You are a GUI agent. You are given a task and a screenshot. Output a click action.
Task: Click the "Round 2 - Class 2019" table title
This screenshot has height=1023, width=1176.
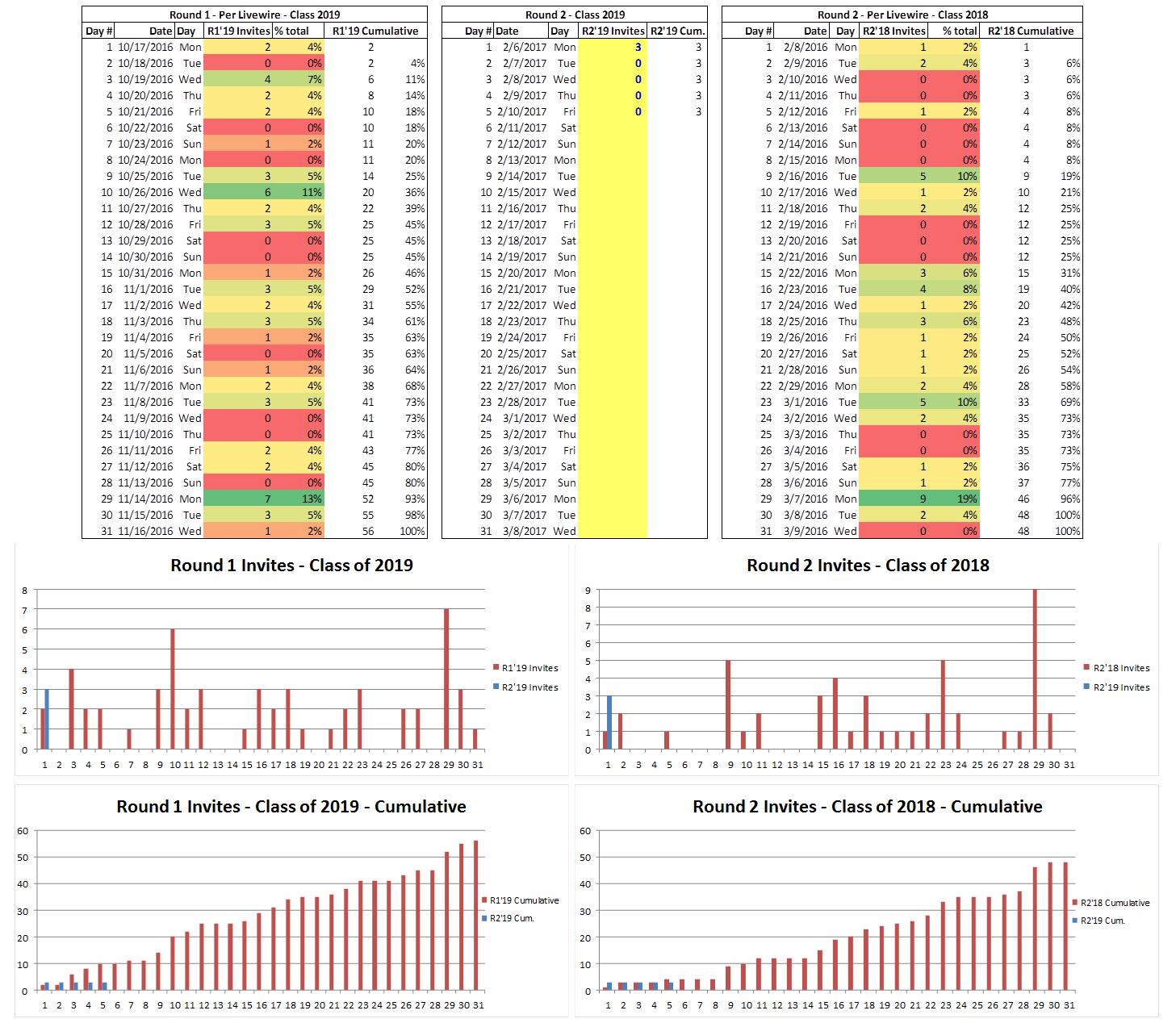575,15
